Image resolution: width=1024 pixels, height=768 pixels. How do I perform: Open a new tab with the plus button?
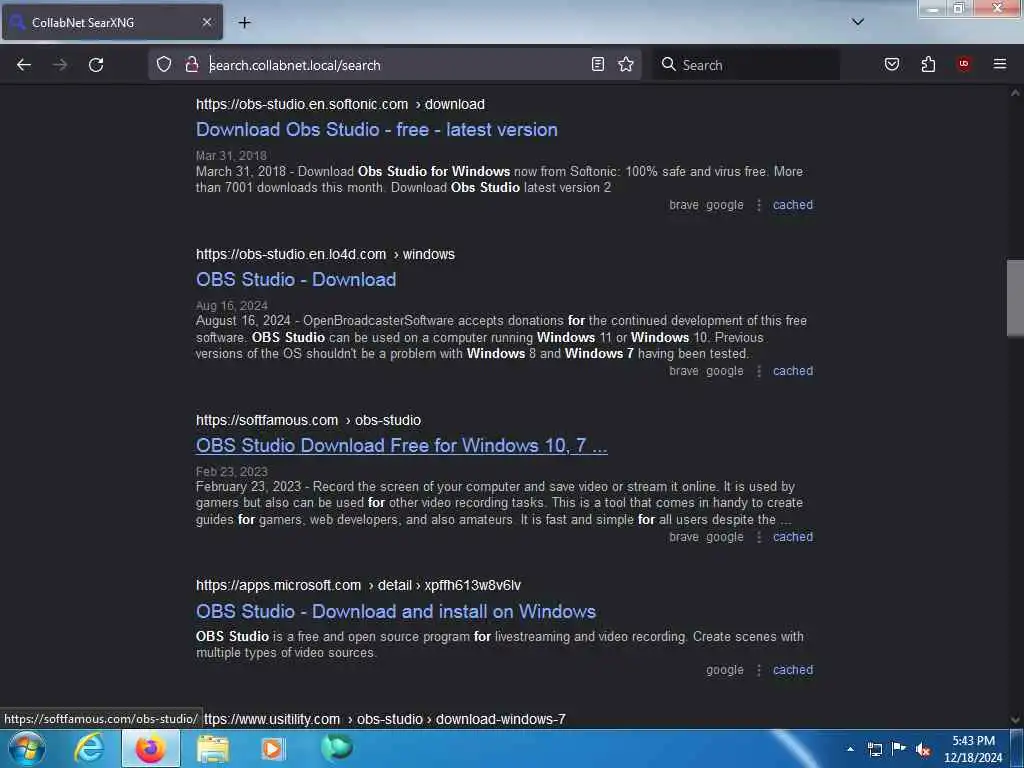click(244, 22)
